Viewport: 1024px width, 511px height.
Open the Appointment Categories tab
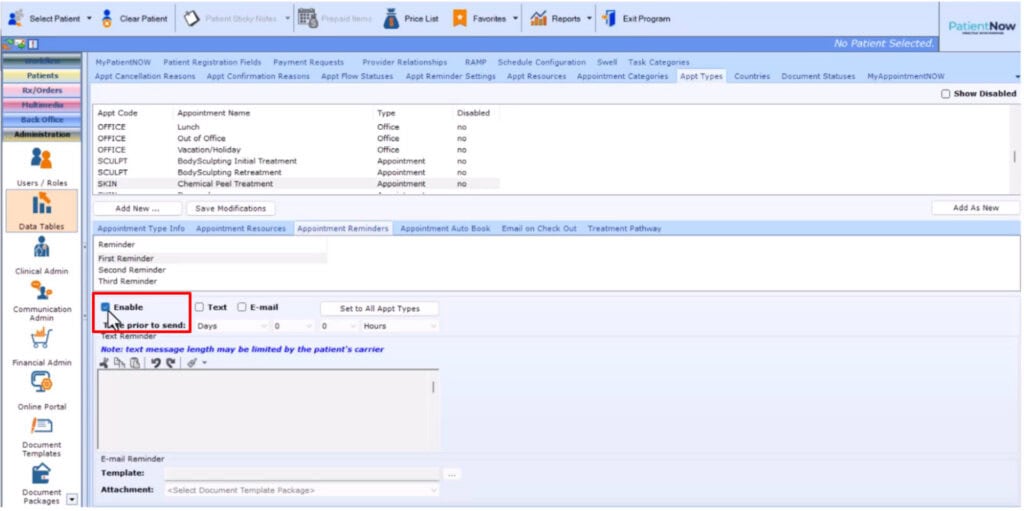[x=622, y=76]
